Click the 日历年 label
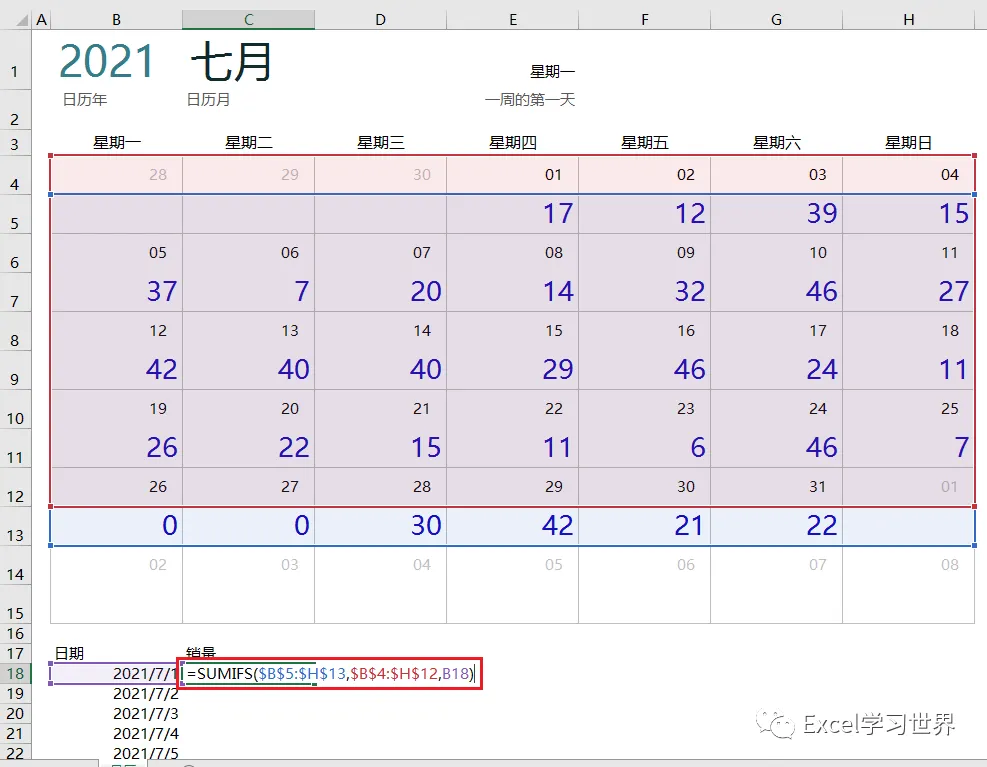Screen dimensions: 987x767 pos(85,99)
